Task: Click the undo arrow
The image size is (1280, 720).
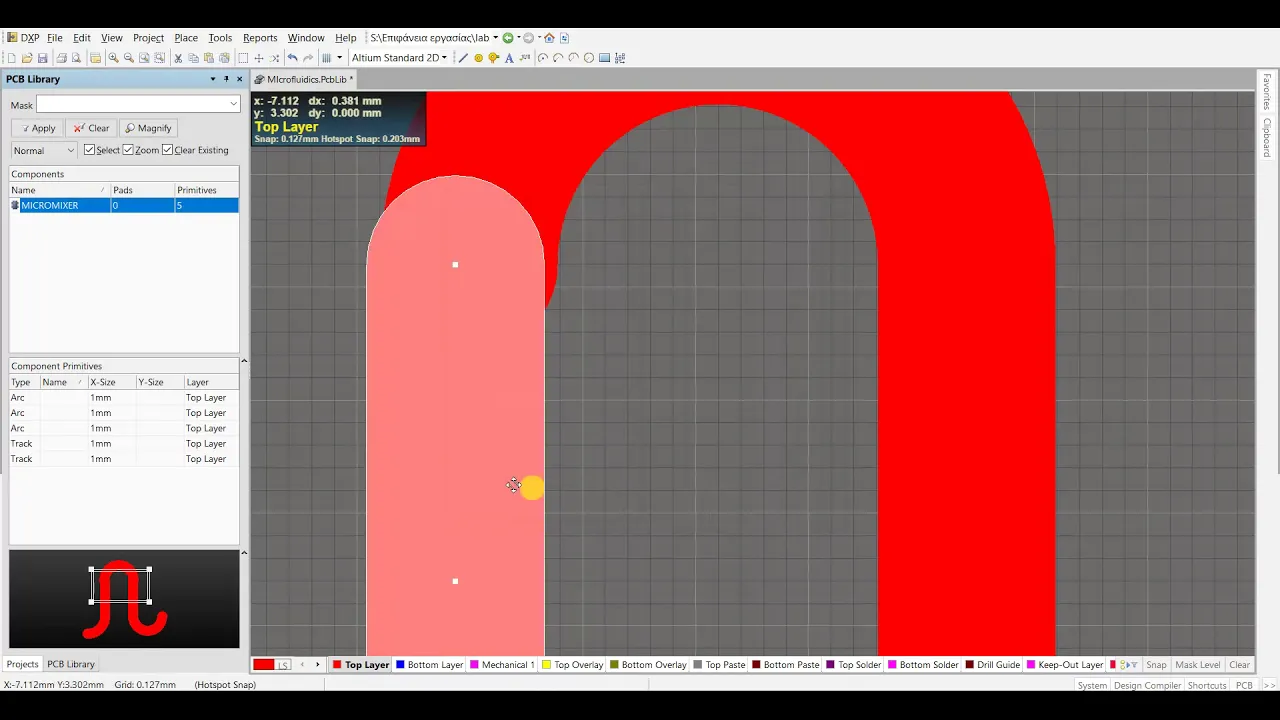Action: [x=292, y=58]
